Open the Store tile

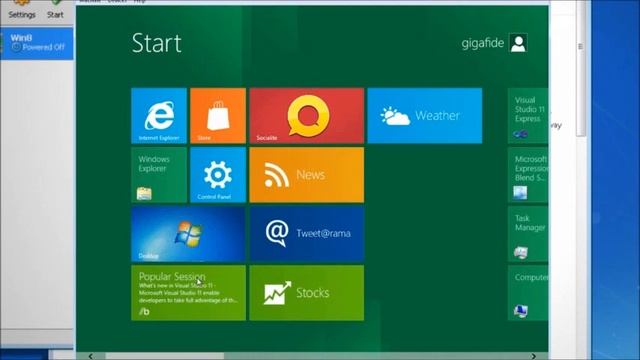point(218,116)
